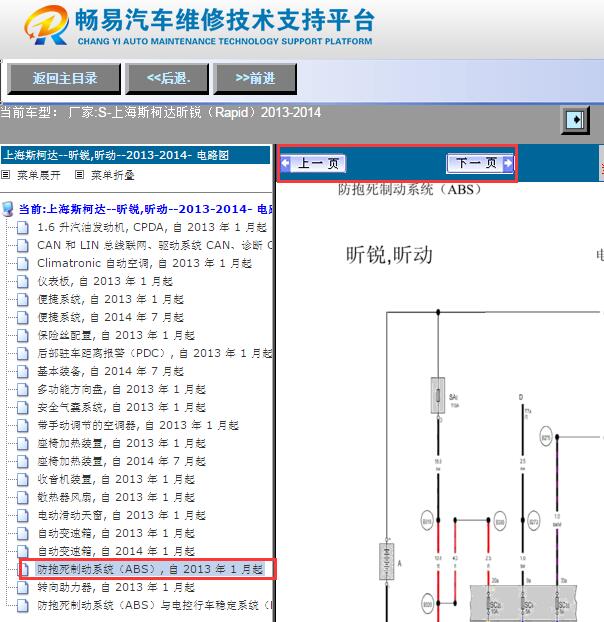
Task: Click document icon beside 电动滑动天窗
Action: [23, 515]
